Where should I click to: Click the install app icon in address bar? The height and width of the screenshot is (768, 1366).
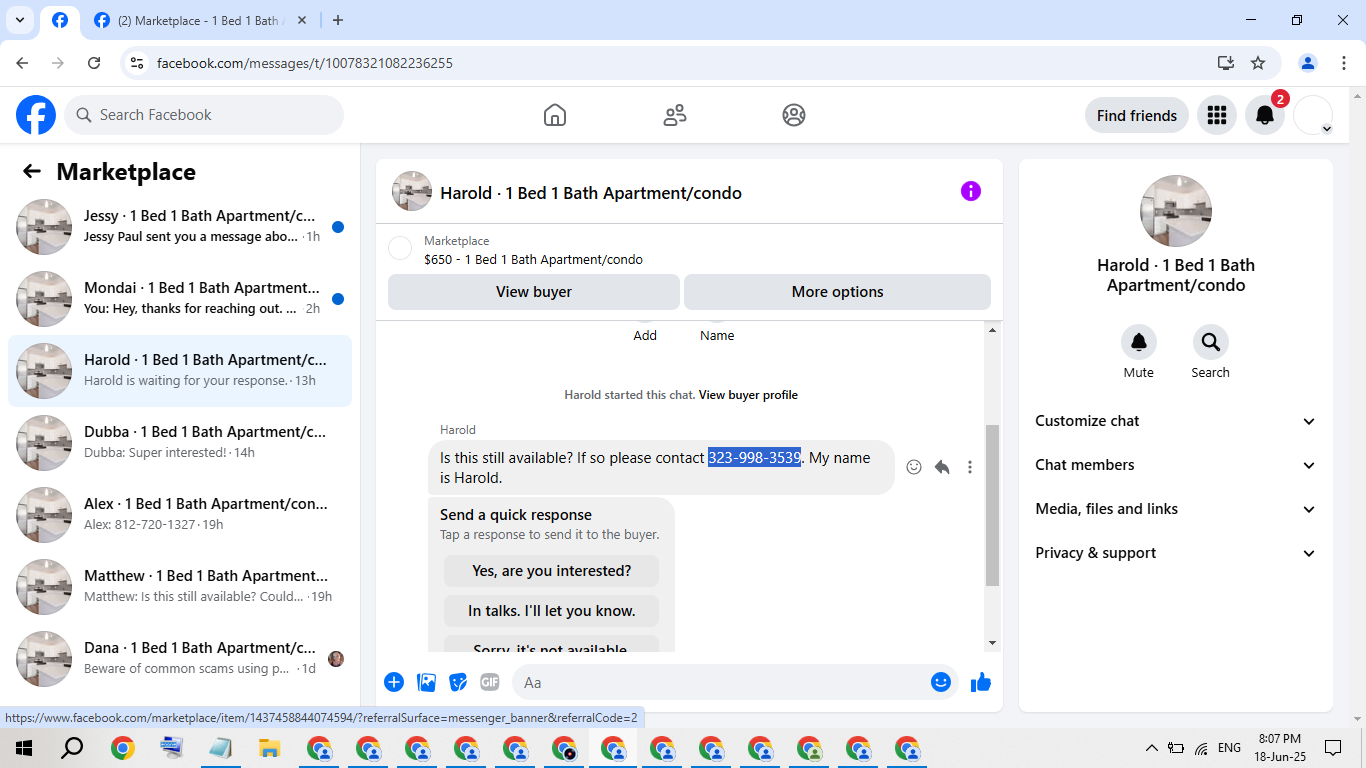click(x=1226, y=63)
